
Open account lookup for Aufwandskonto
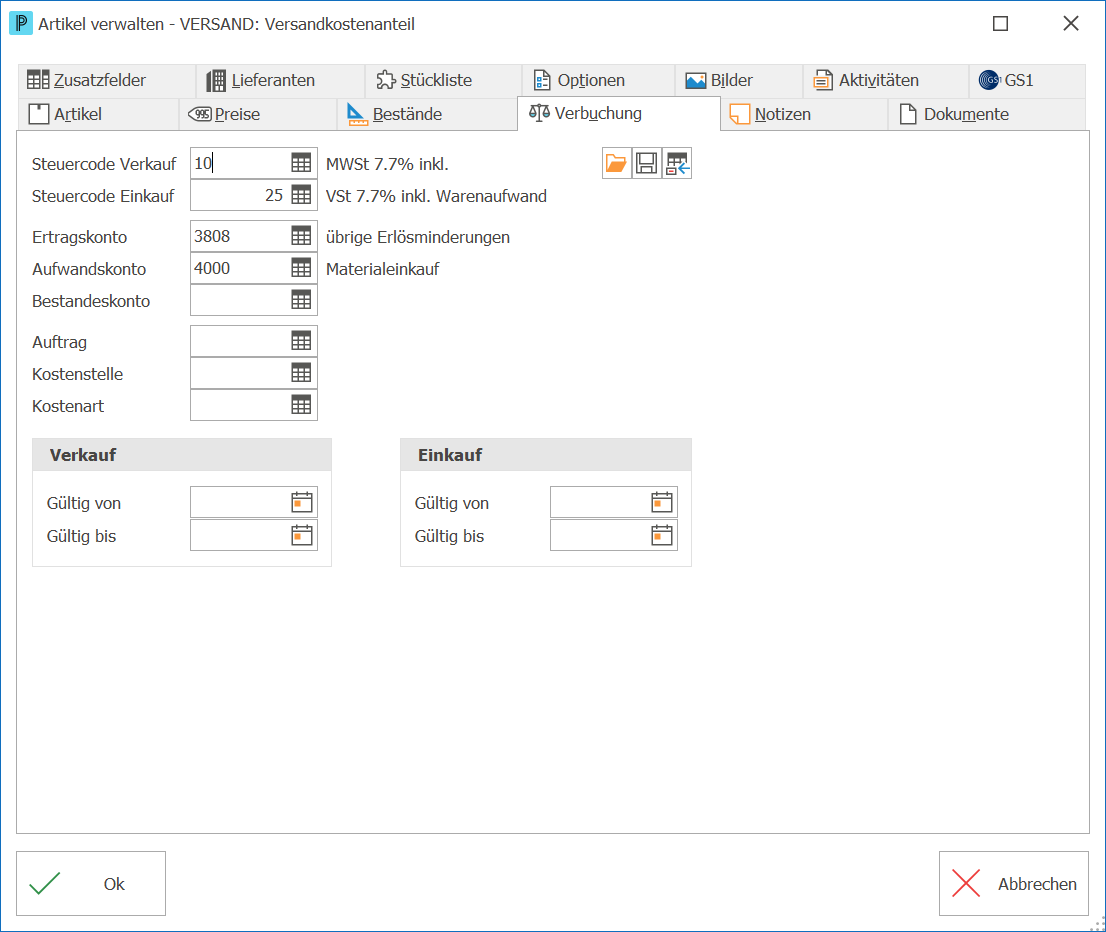tap(301, 268)
